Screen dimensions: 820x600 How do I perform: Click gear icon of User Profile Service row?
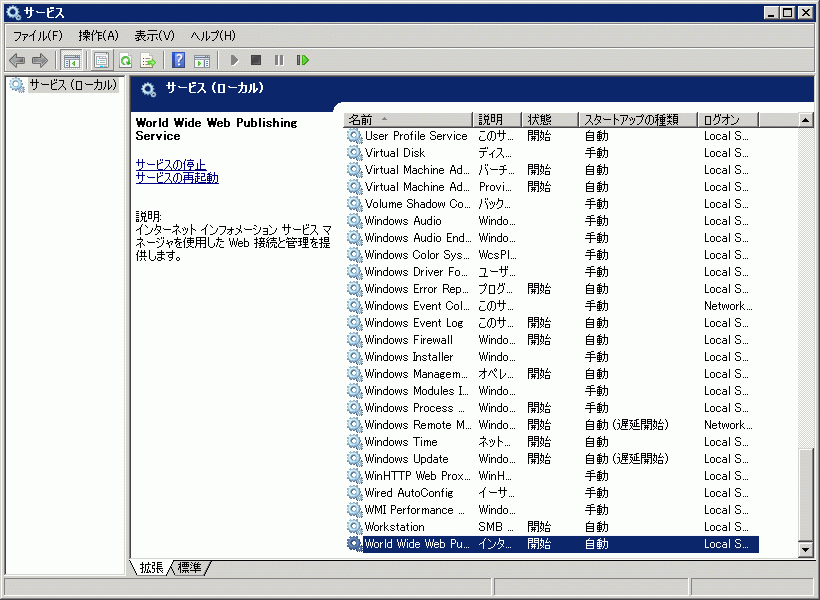(355, 136)
